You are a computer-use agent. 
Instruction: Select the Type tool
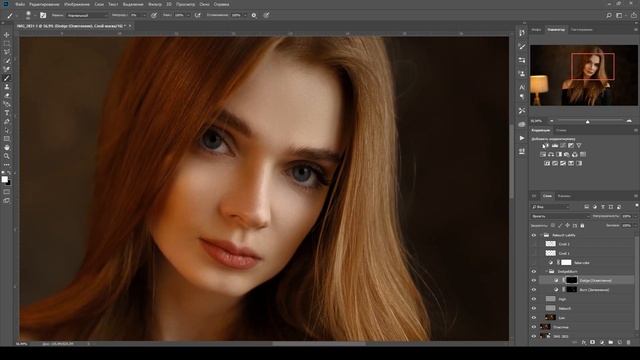pos(7,113)
